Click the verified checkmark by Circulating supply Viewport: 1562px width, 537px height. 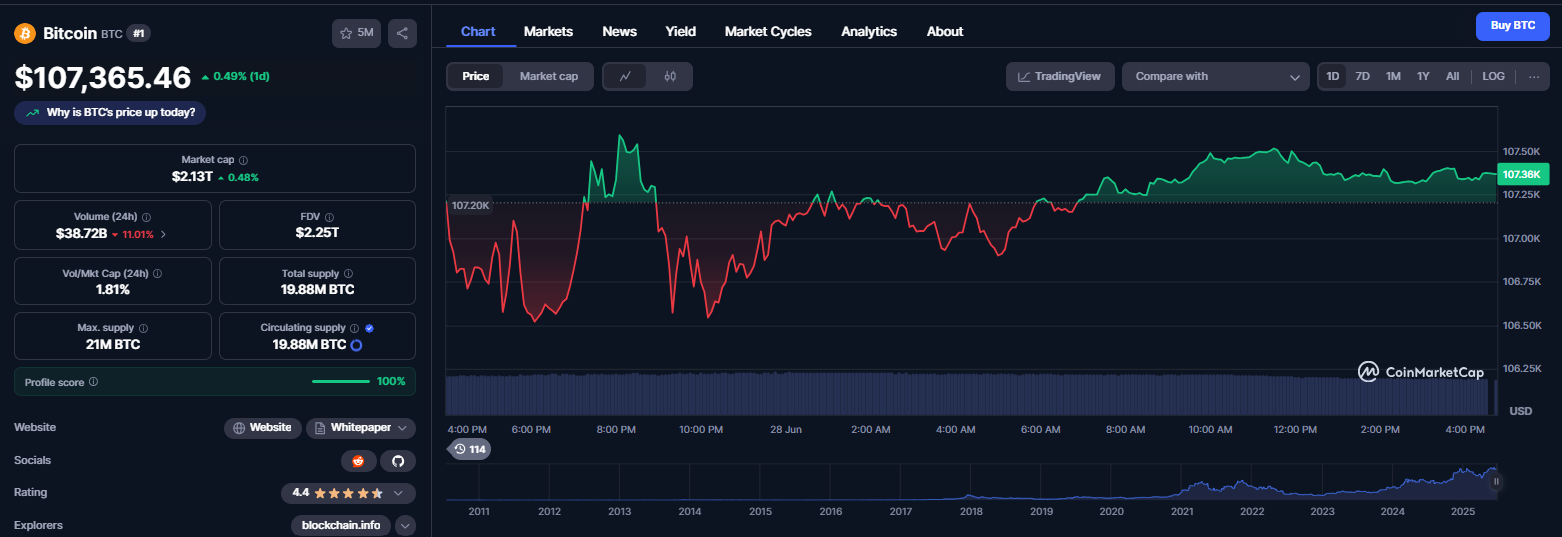370,328
